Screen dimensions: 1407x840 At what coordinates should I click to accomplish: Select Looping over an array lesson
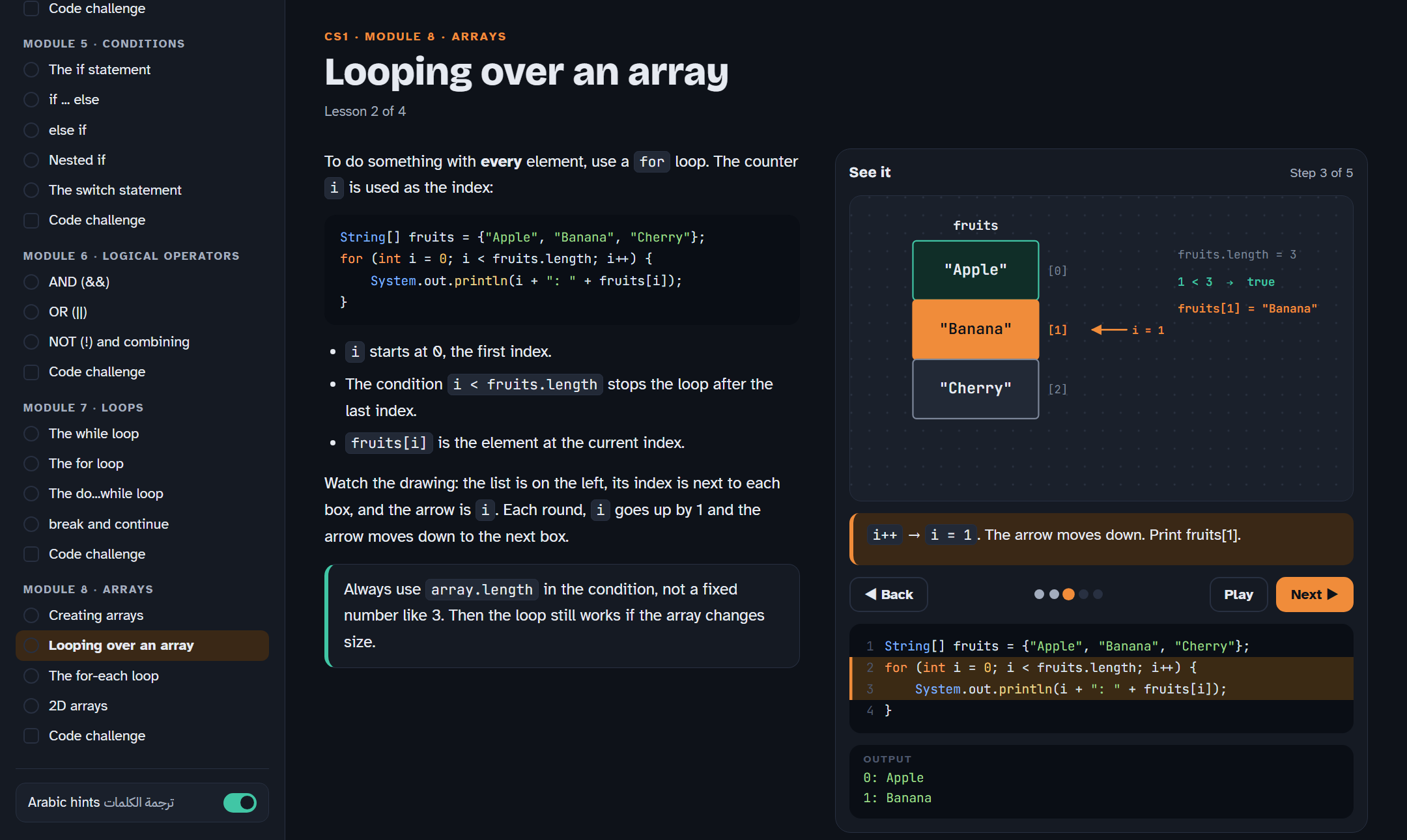[142, 645]
